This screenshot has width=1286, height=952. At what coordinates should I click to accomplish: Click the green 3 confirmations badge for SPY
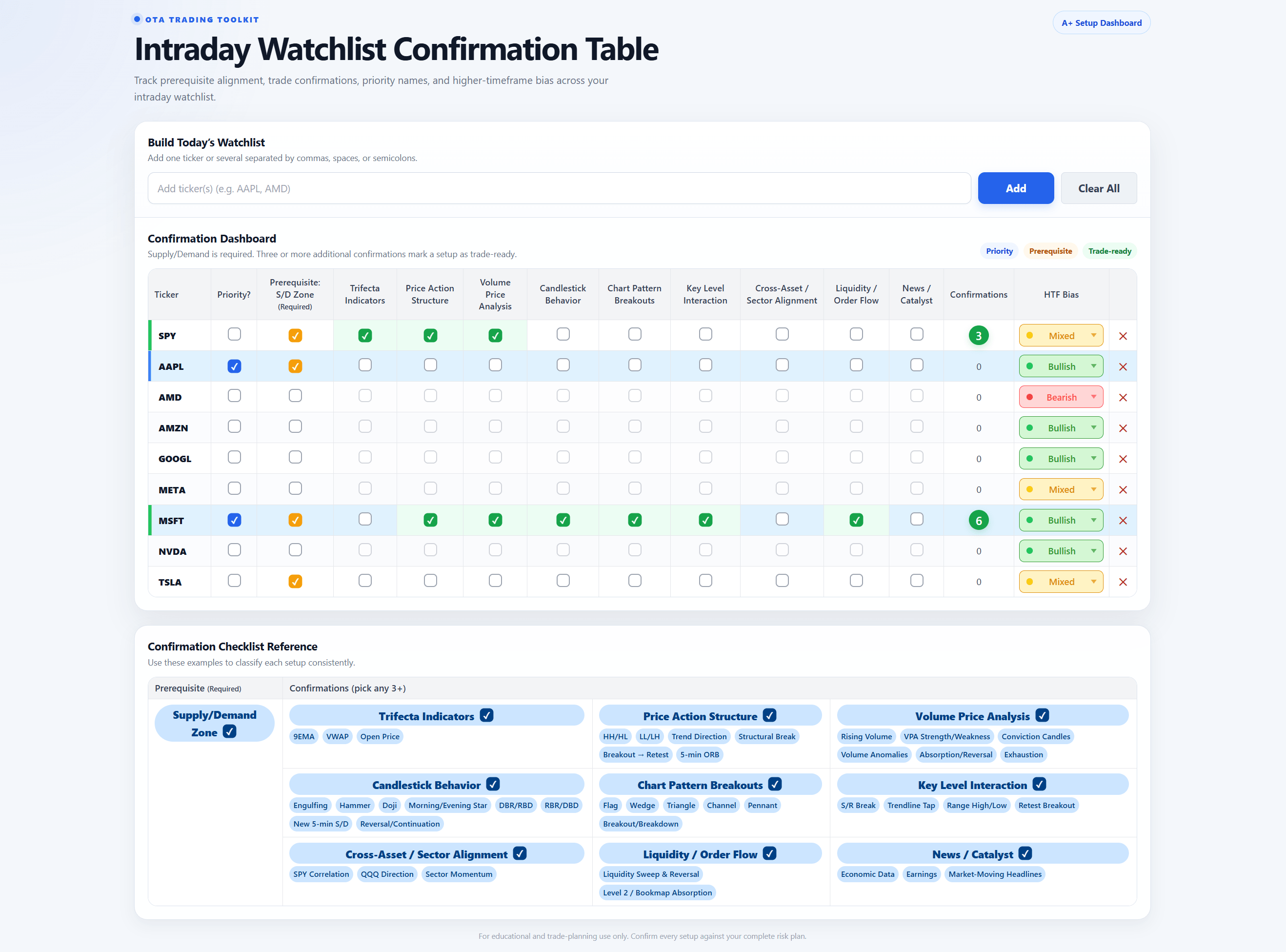(978, 335)
